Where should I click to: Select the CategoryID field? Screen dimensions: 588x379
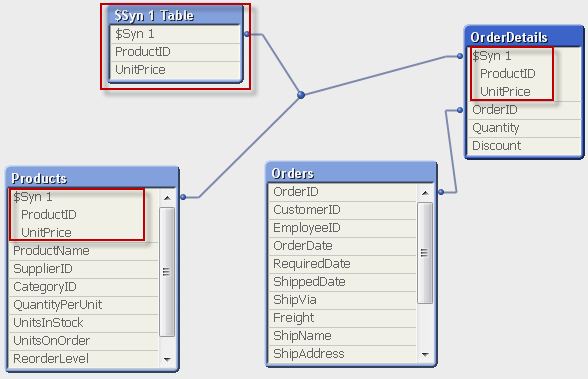coord(84,287)
